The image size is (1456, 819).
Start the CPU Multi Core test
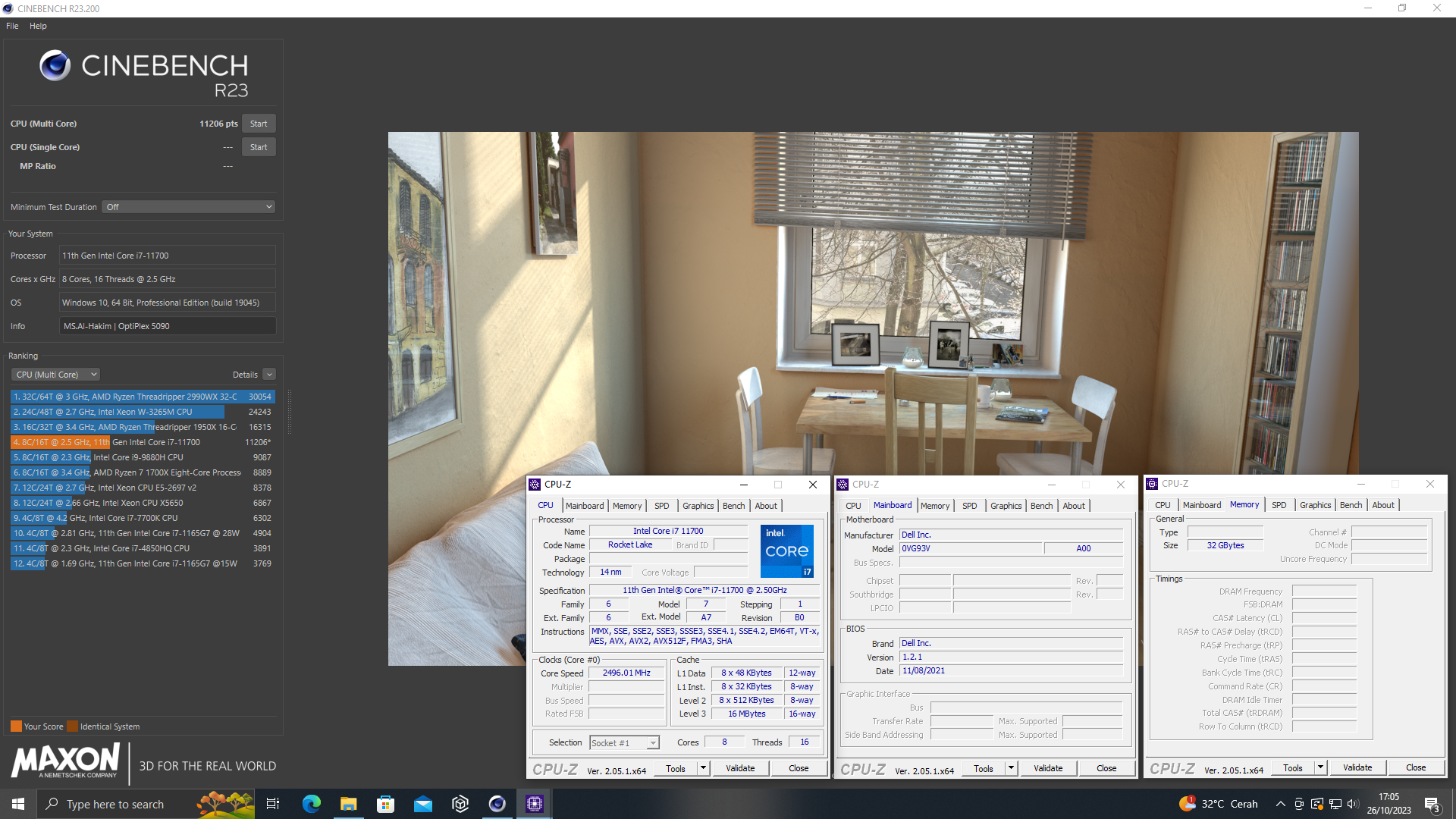pos(259,124)
